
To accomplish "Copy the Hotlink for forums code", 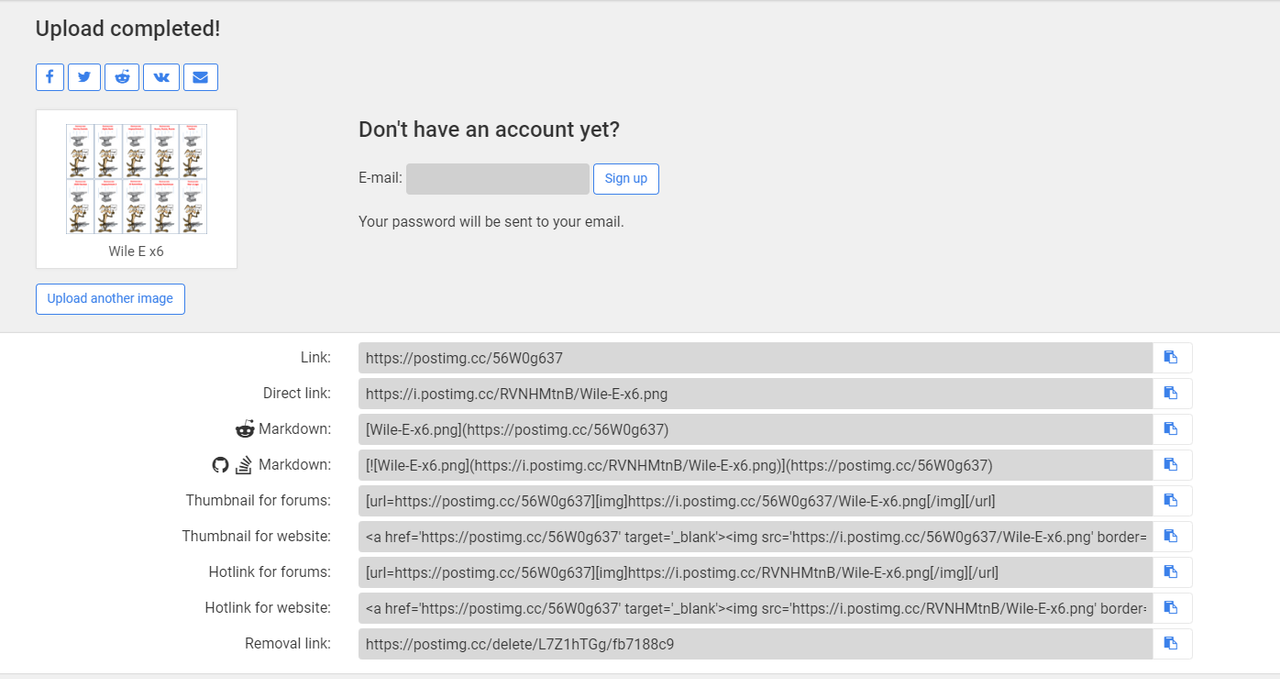I will pos(1172,572).
